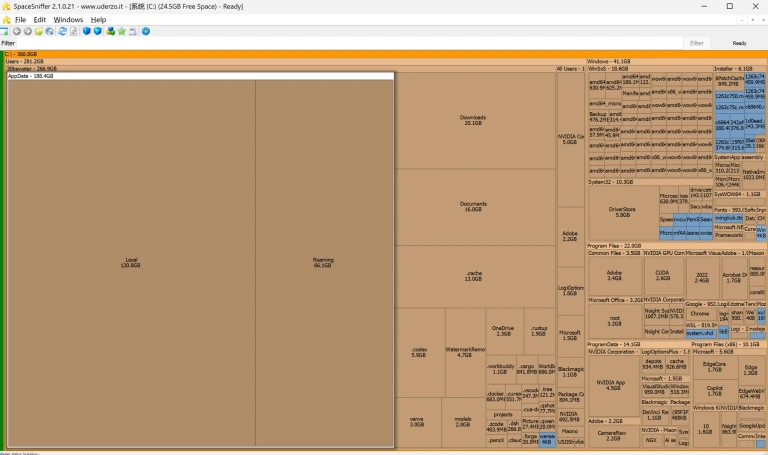Select the venvs 3.0GB block
Screen dimensions: 768x455
point(417,422)
